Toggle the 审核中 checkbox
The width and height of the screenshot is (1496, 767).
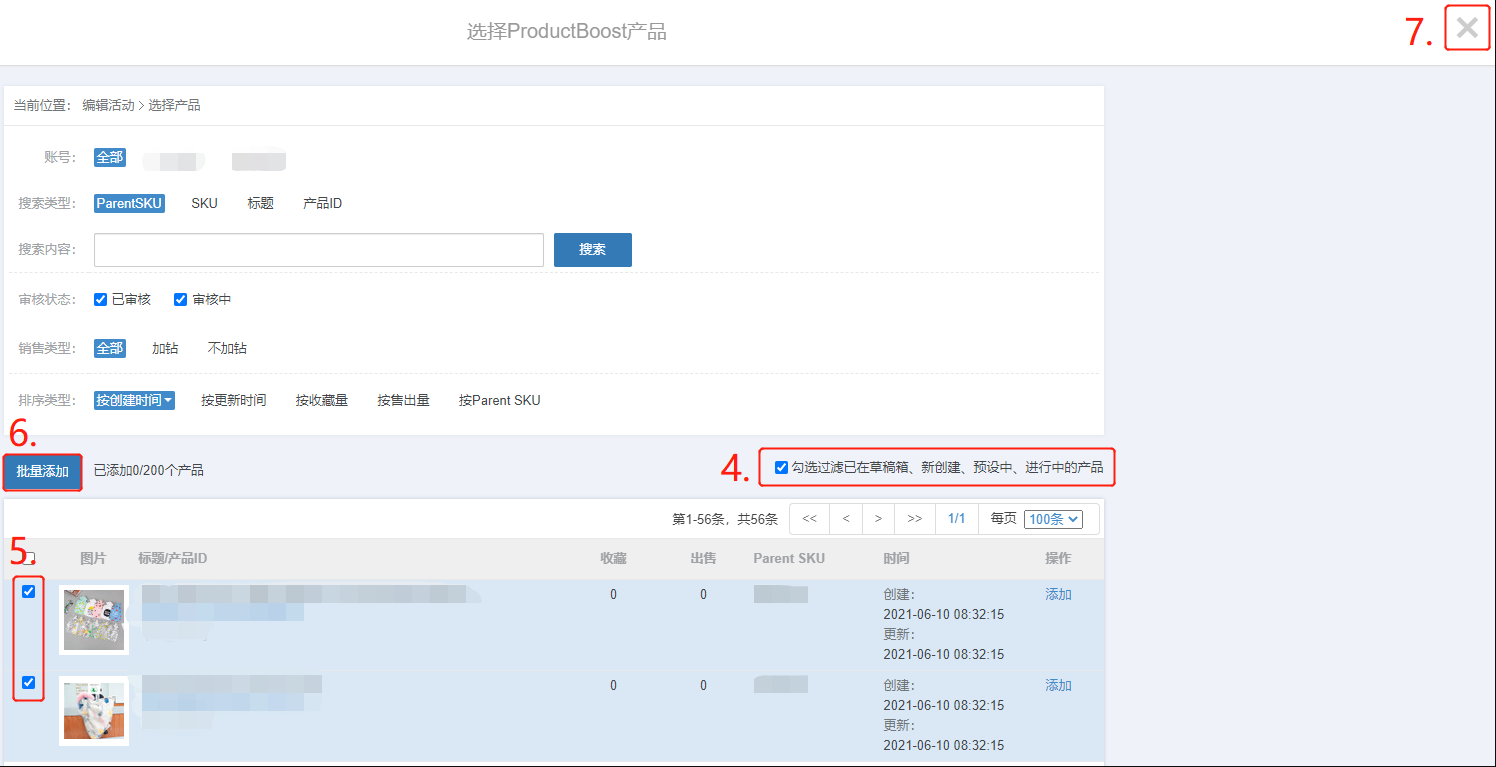(x=180, y=299)
